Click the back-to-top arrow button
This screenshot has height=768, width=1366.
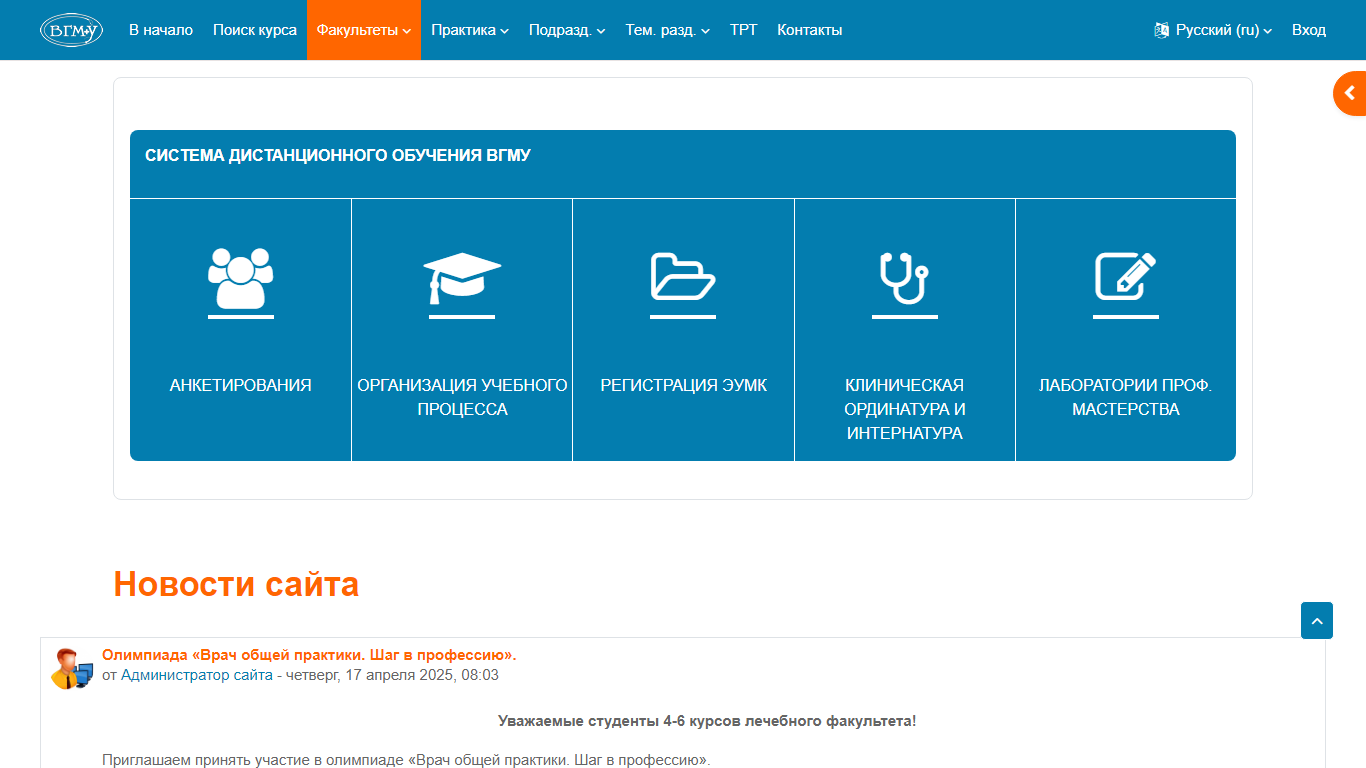coord(1317,620)
